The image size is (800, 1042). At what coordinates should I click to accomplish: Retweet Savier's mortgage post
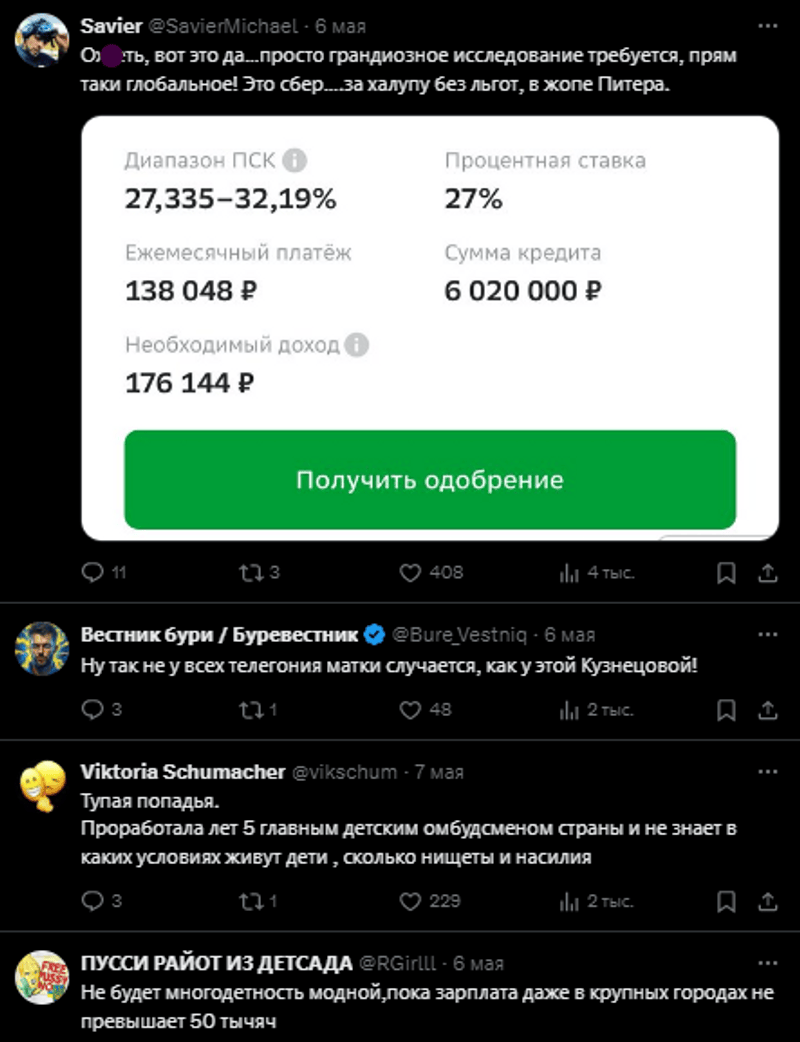[x=251, y=573]
